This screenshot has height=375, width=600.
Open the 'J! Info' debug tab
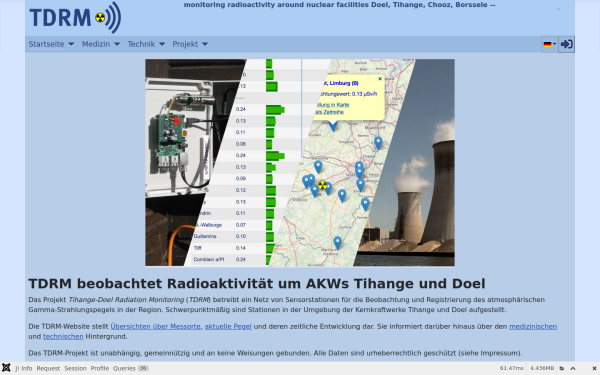(24, 368)
